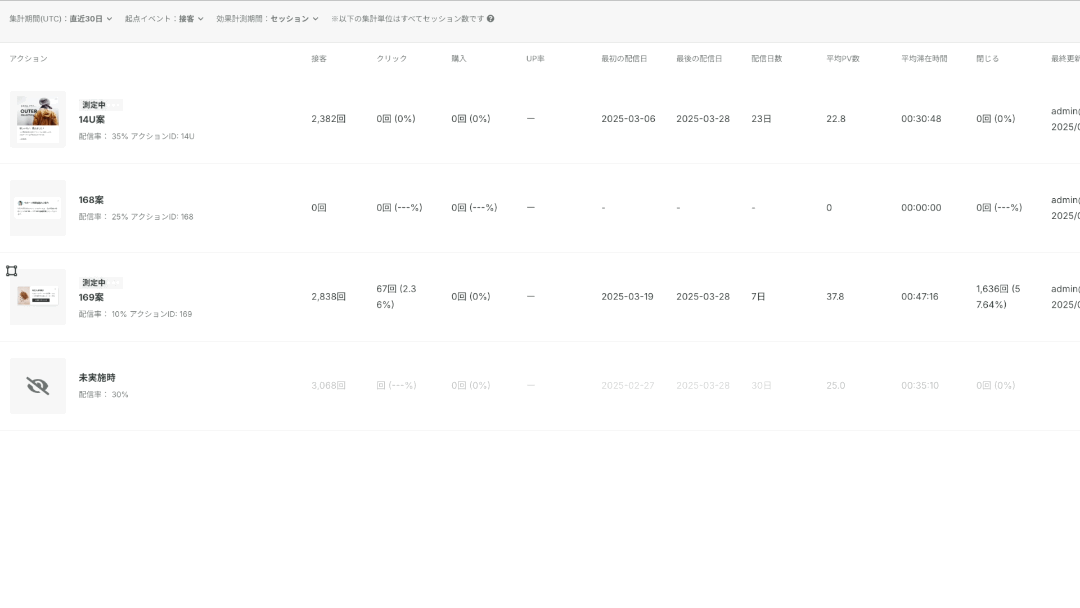Click the frame icon above 169案 thumbnail

click(x=12, y=271)
